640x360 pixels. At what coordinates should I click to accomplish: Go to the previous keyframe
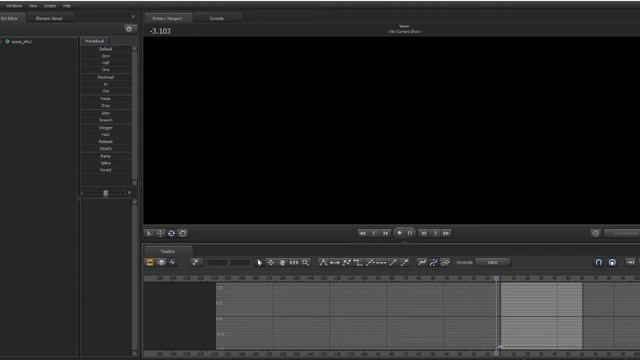pyautogui.click(x=385, y=233)
